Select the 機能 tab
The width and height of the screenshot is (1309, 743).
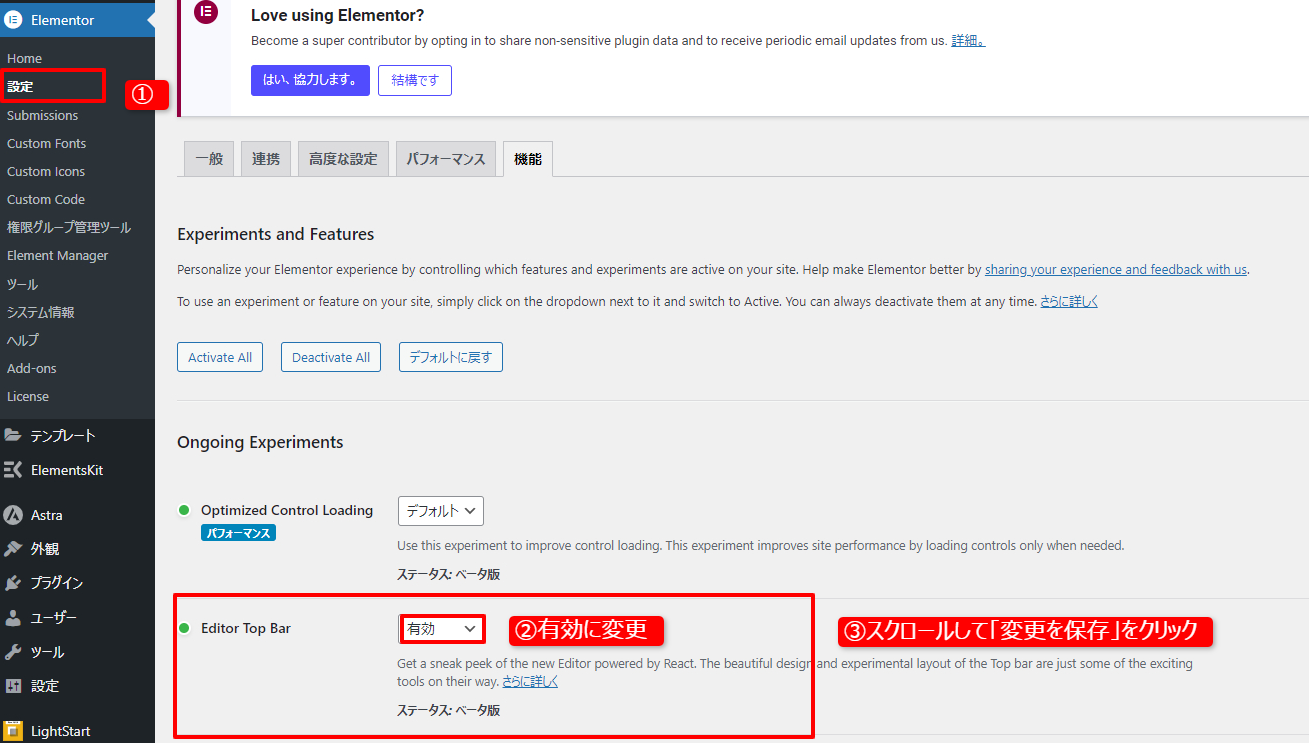(528, 159)
